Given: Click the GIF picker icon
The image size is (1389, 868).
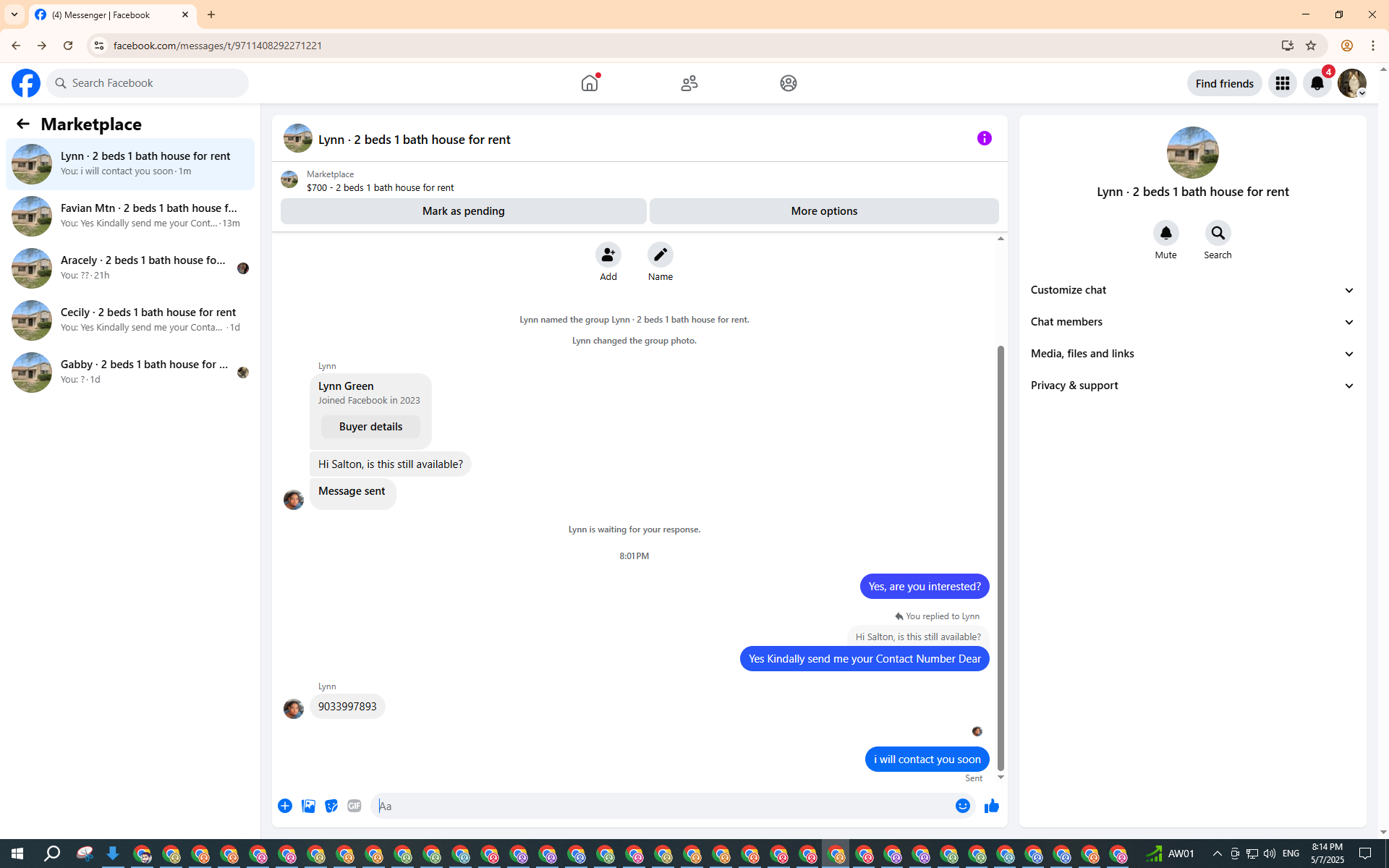Looking at the screenshot, I should pos(354,806).
